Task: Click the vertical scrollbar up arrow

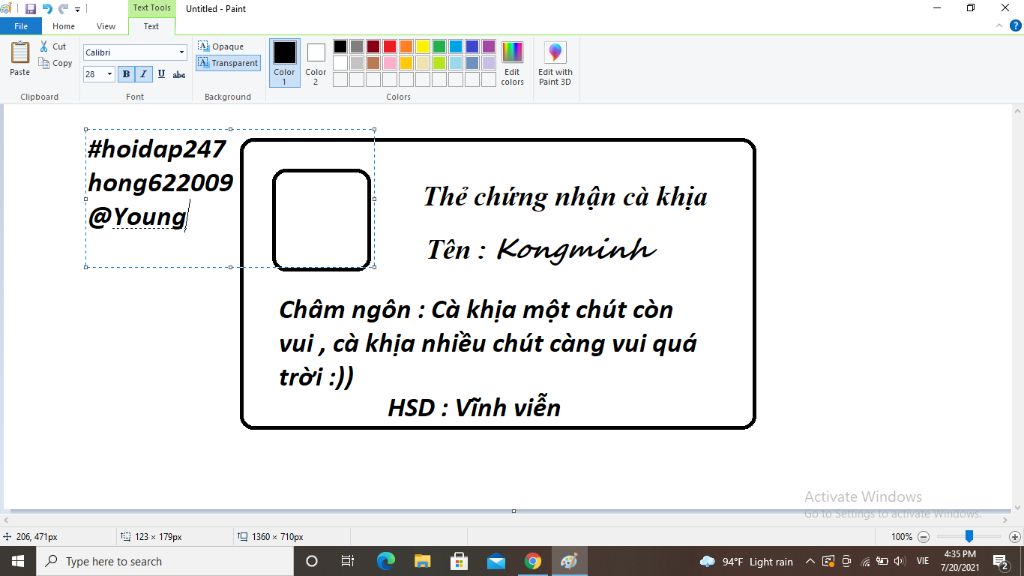Action: (x=1017, y=112)
